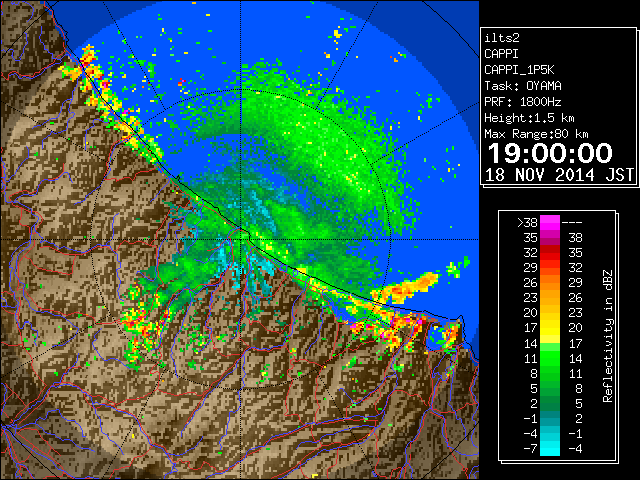Pick the dark teal band of color bar
The image size is (640, 480).
[x=550, y=418]
